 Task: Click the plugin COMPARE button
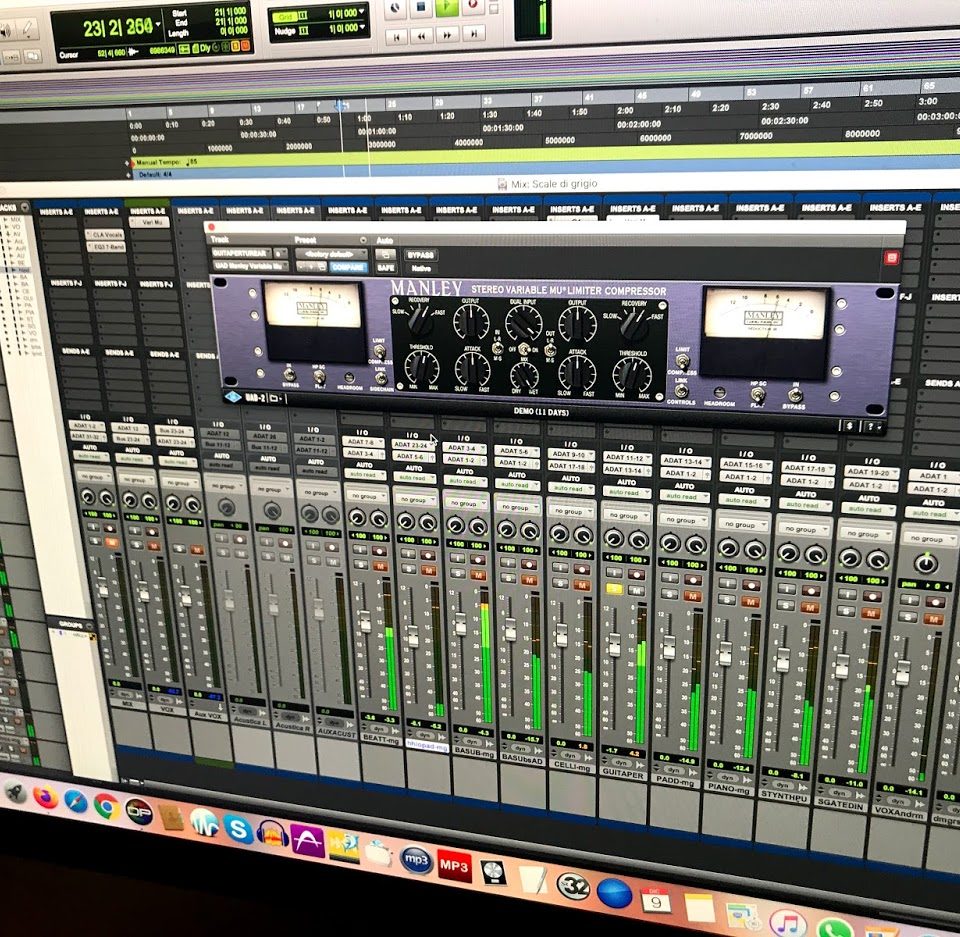click(x=348, y=267)
